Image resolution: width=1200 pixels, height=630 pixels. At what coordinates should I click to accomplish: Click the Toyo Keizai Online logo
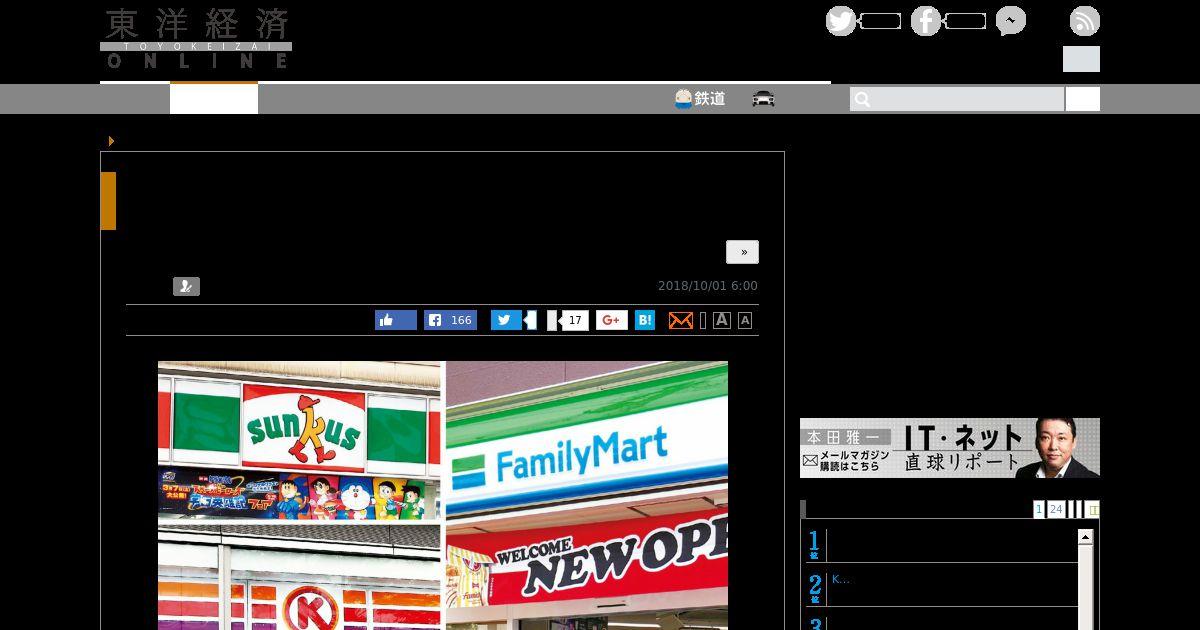tap(196, 39)
